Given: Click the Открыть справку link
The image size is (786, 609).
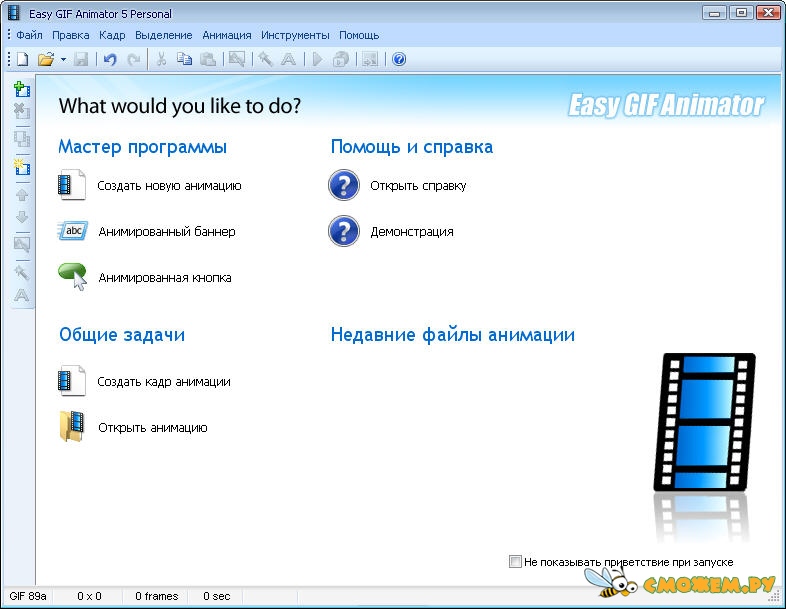Looking at the screenshot, I should coord(418,186).
